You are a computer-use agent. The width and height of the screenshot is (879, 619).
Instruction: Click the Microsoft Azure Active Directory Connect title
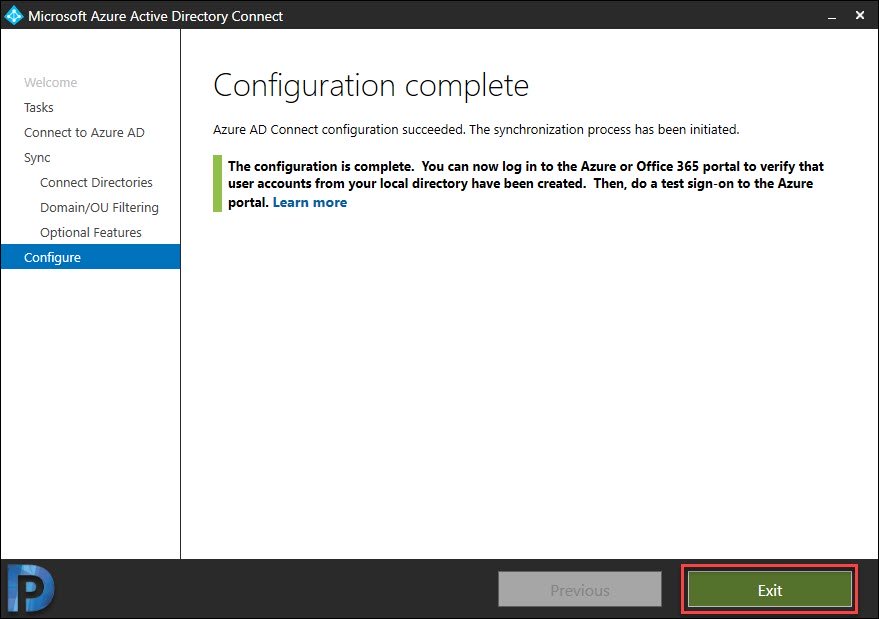155,16
